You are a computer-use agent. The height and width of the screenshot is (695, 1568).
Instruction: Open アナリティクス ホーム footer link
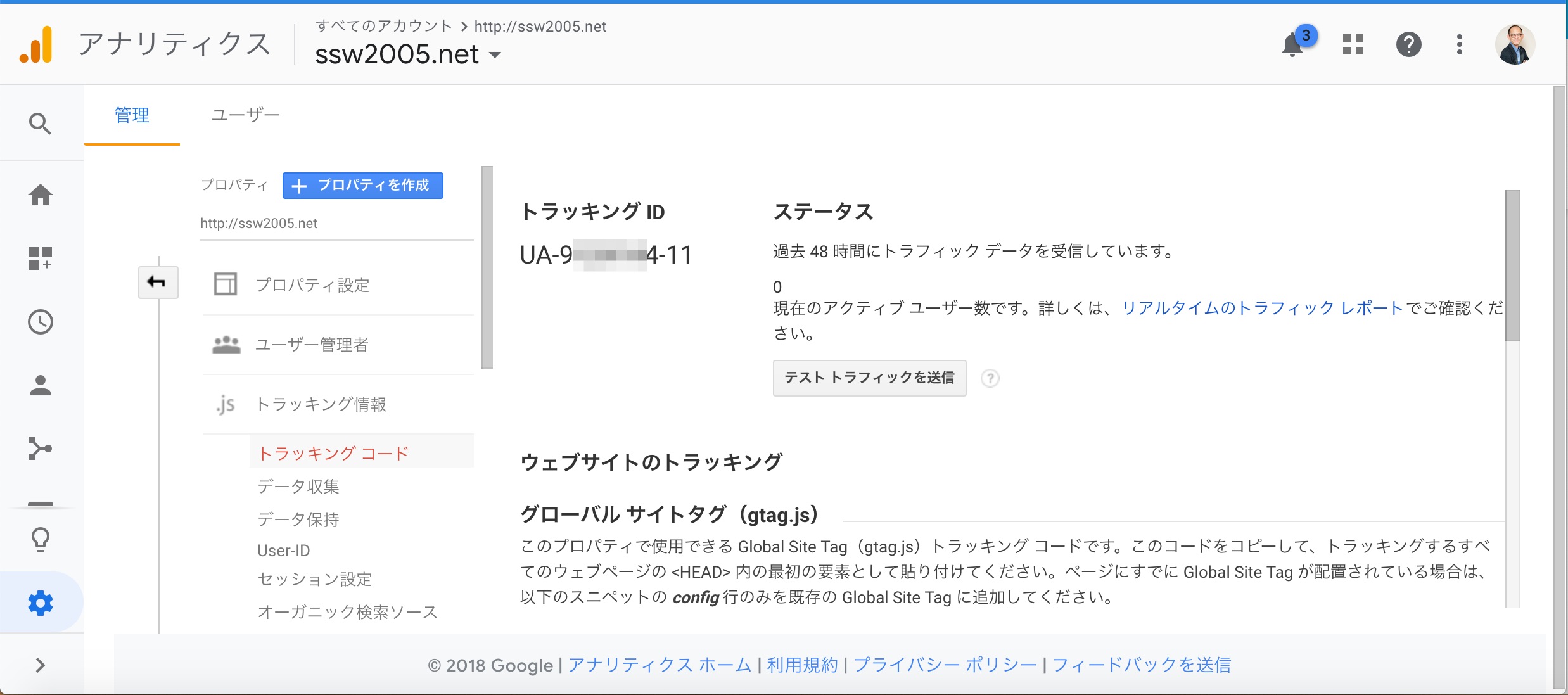tap(659, 665)
